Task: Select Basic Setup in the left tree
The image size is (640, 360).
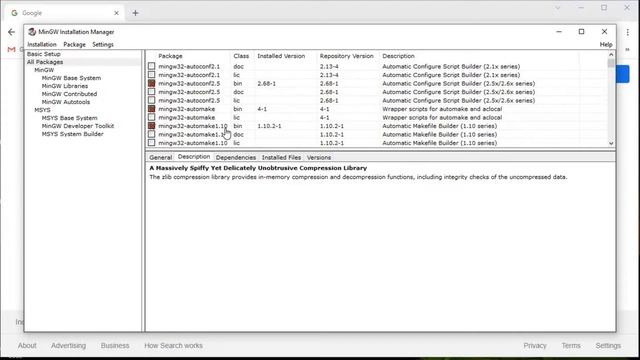Action: pos(44,54)
